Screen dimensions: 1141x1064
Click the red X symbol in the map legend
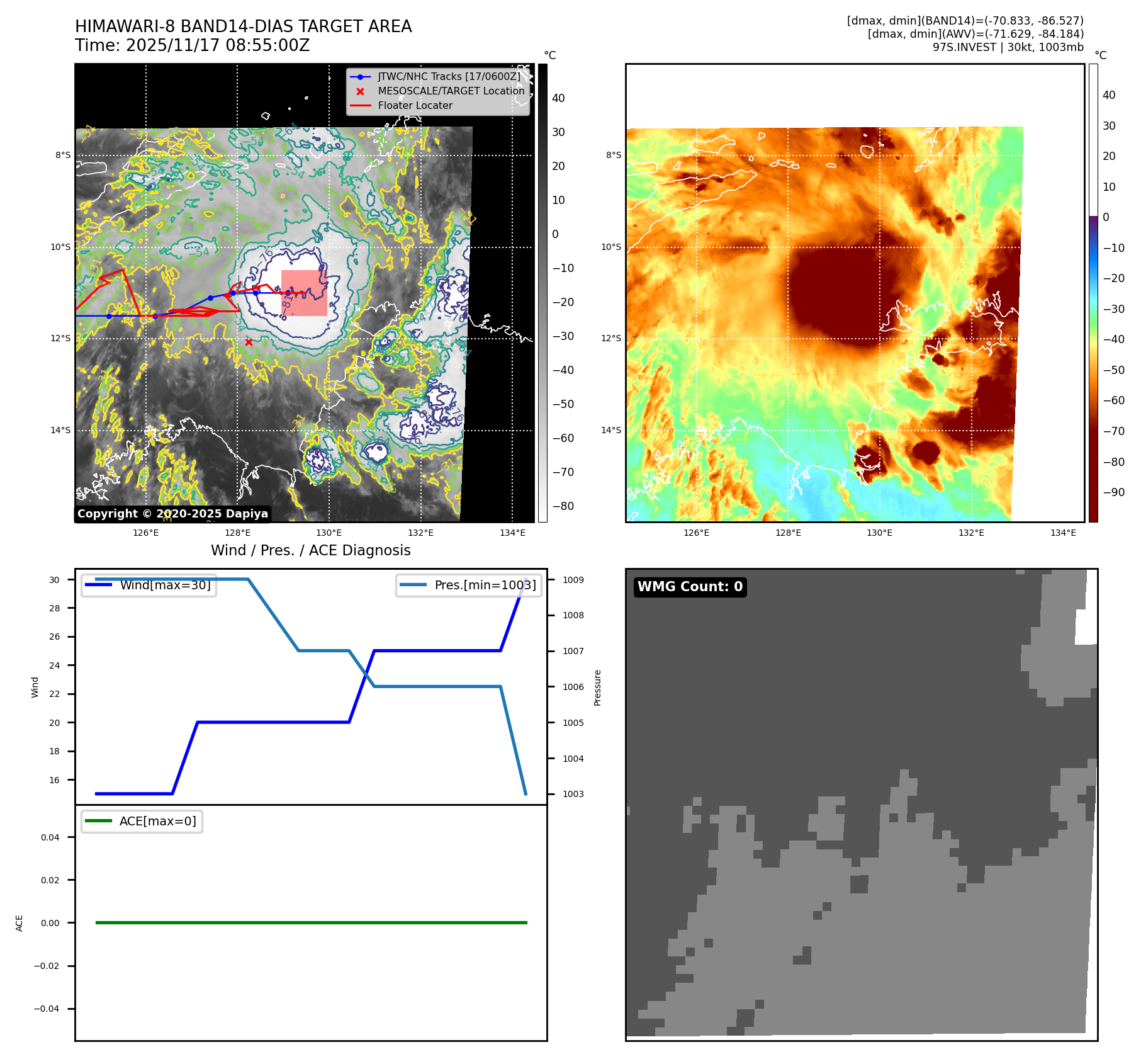coord(360,91)
